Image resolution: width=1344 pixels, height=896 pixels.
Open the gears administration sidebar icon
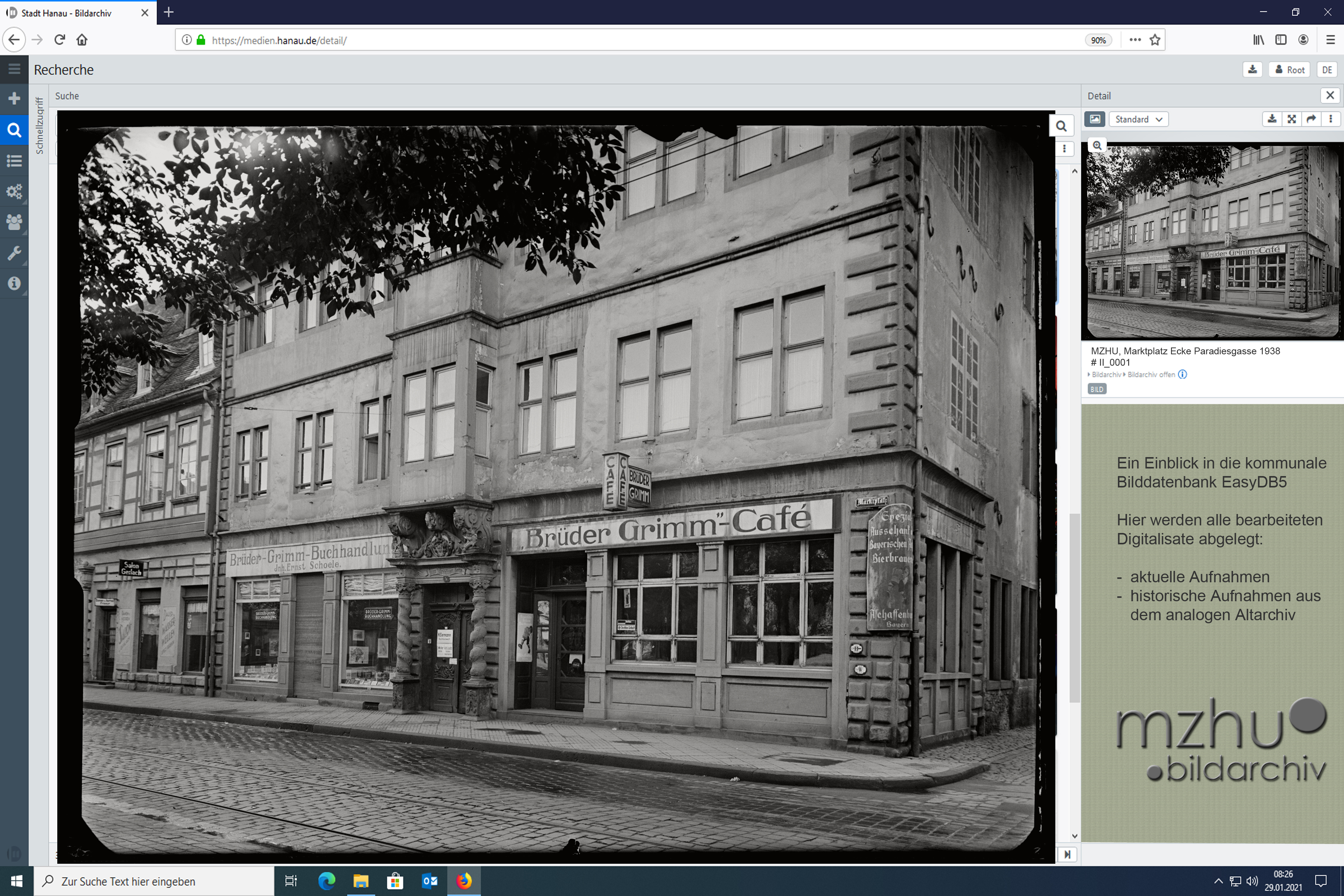14,192
